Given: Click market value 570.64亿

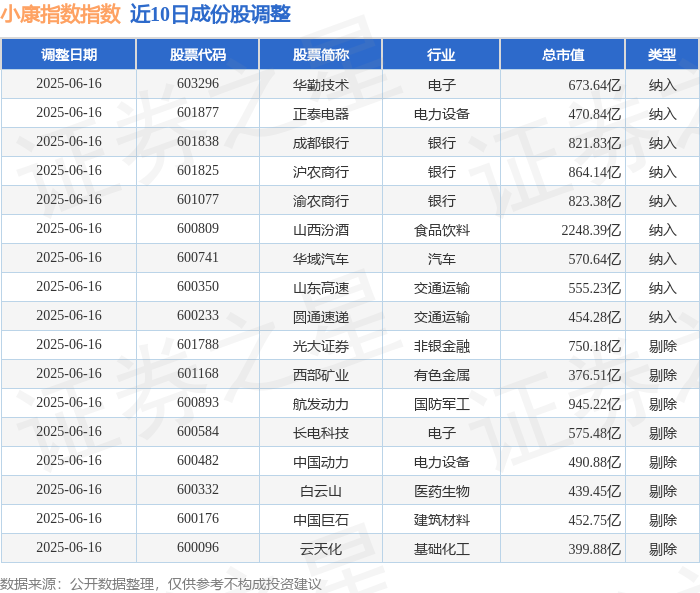Looking at the screenshot, I should point(594,259).
